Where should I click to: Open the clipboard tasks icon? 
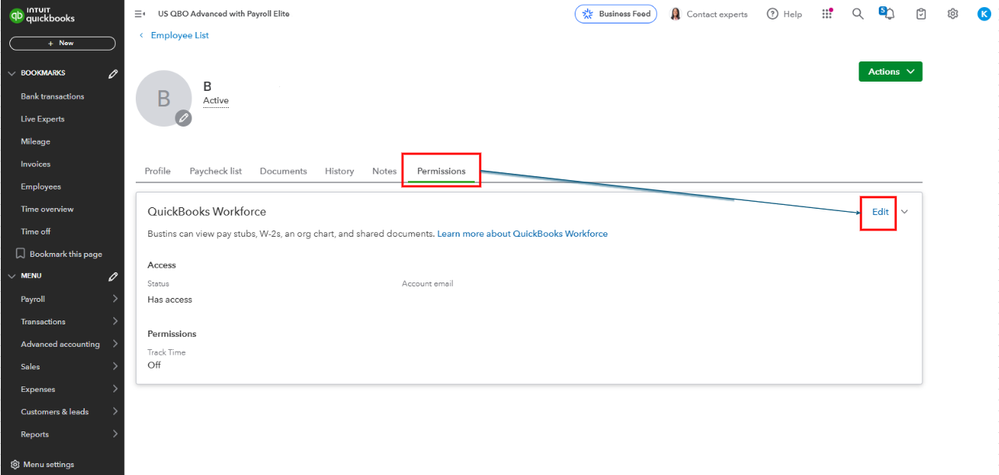921,14
